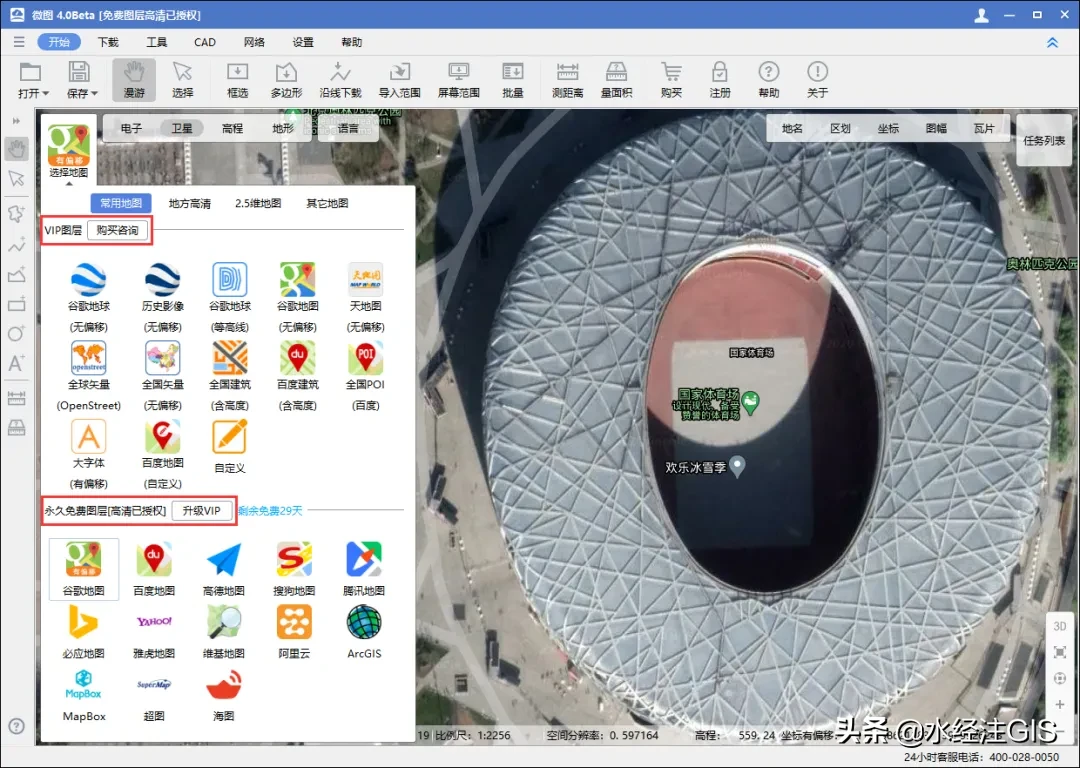Screen dimensions: 1080x768
Task: Click the 购买咨询 button
Action: (x=117, y=230)
